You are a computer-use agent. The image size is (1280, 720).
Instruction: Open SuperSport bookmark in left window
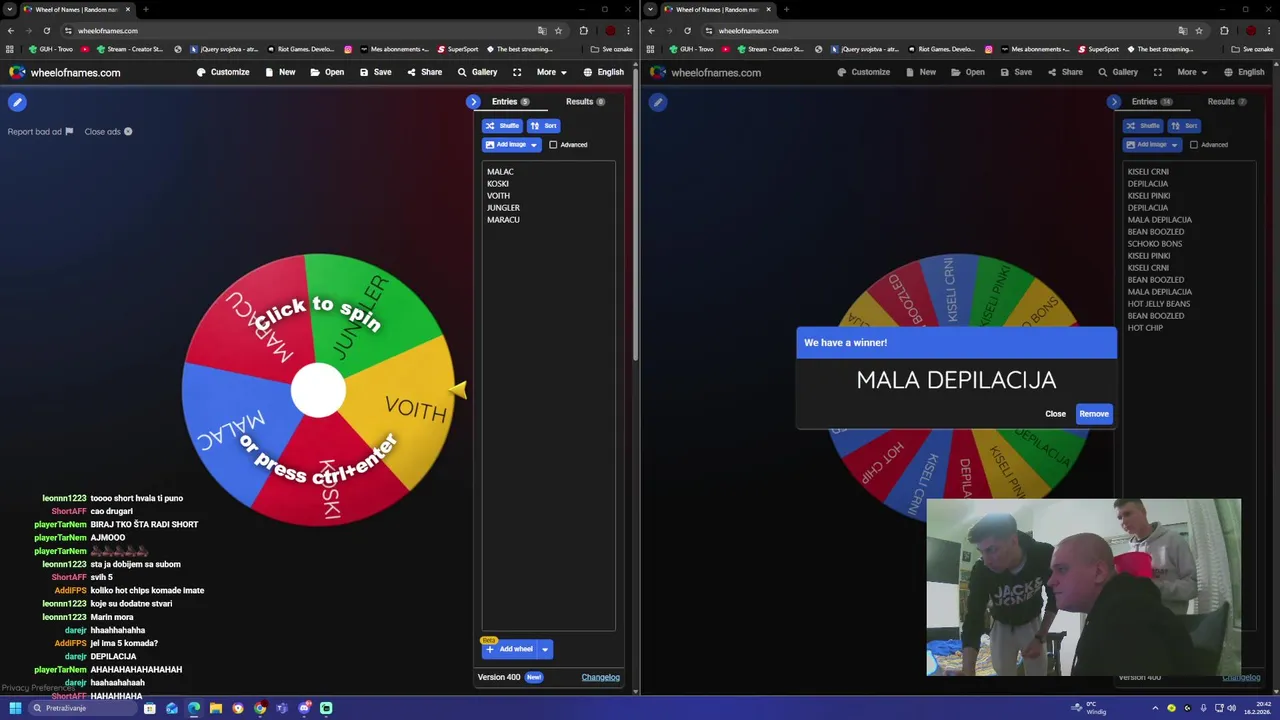[458, 49]
